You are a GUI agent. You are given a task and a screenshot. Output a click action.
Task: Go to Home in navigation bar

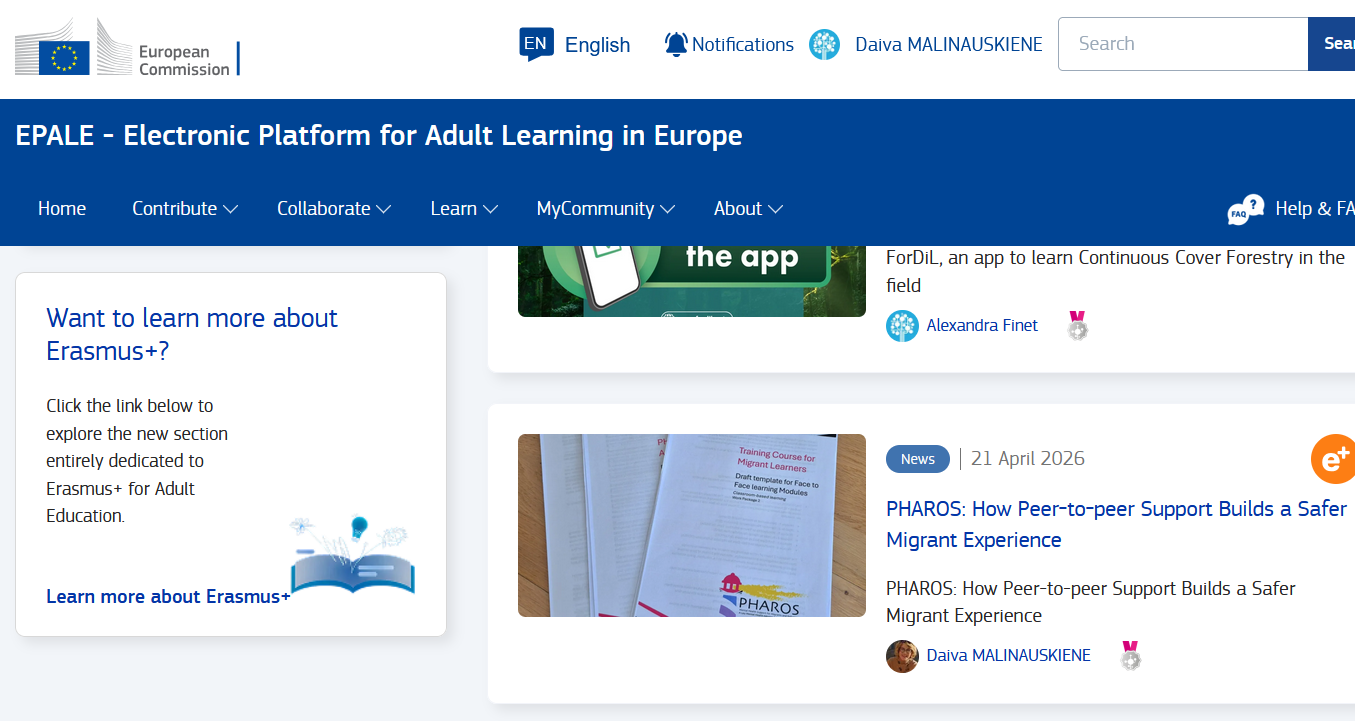click(62, 208)
